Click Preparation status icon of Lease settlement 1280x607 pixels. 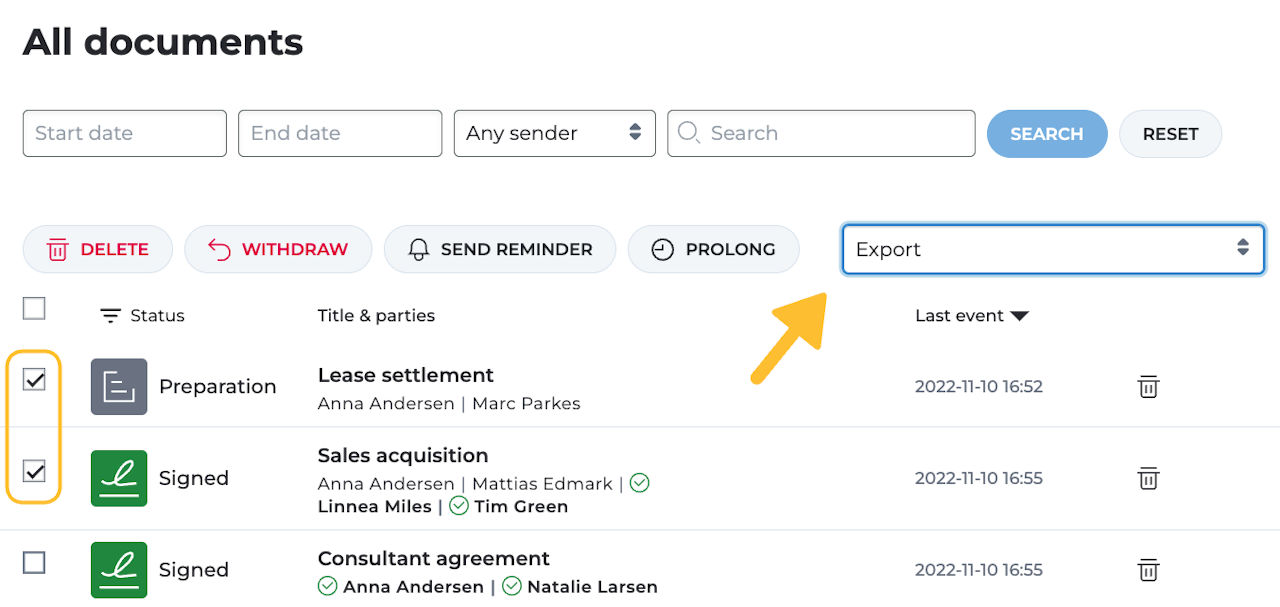(119, 387)
